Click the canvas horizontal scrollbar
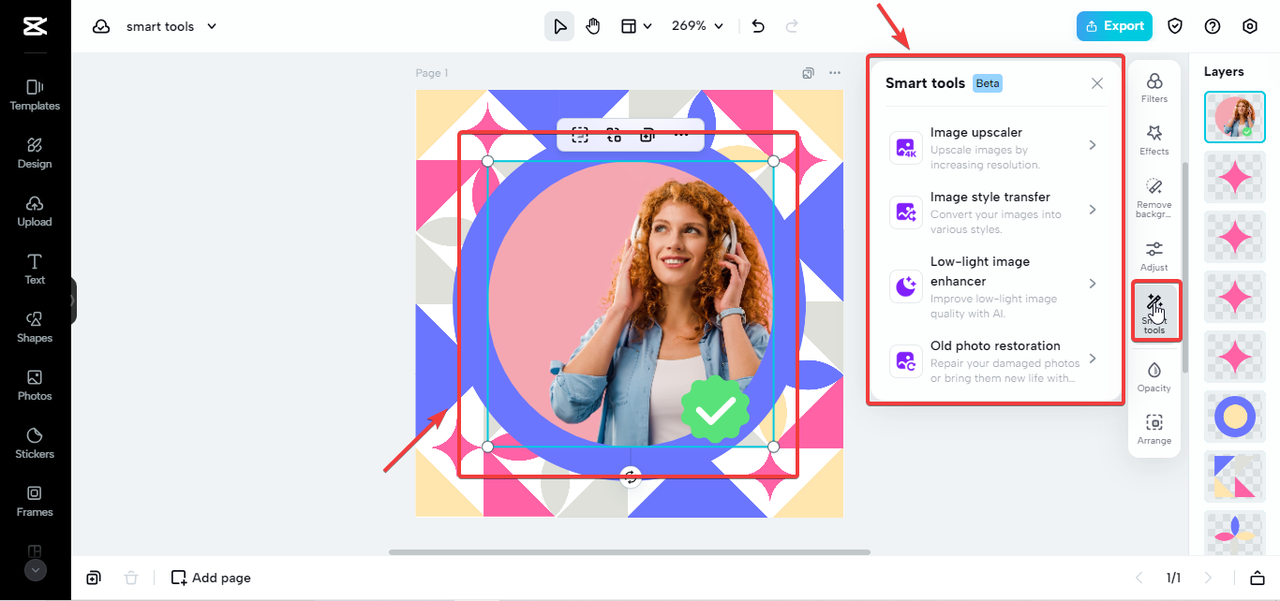 point(629,552)
